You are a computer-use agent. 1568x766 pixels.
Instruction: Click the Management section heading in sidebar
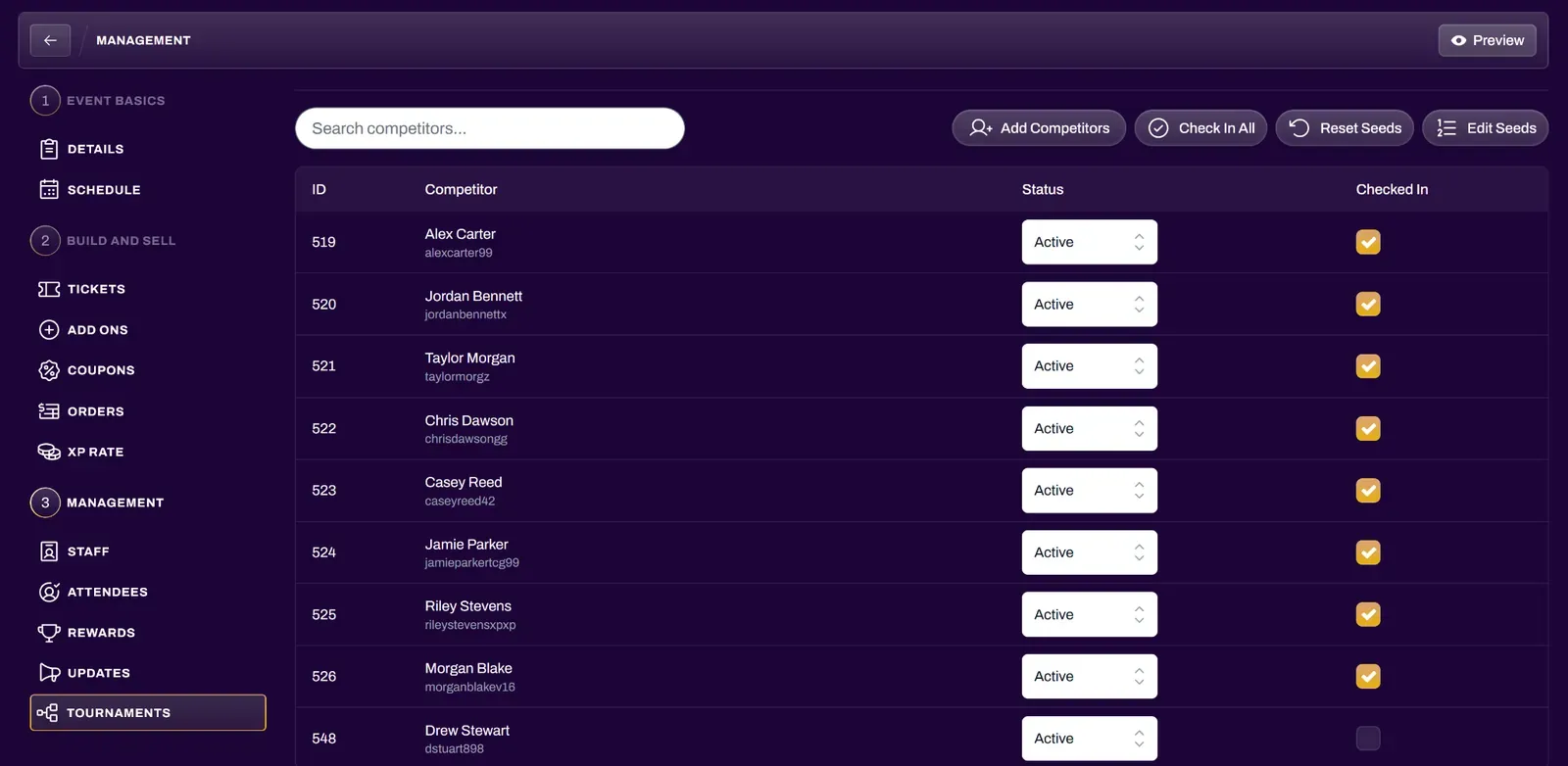coord(115,503)
